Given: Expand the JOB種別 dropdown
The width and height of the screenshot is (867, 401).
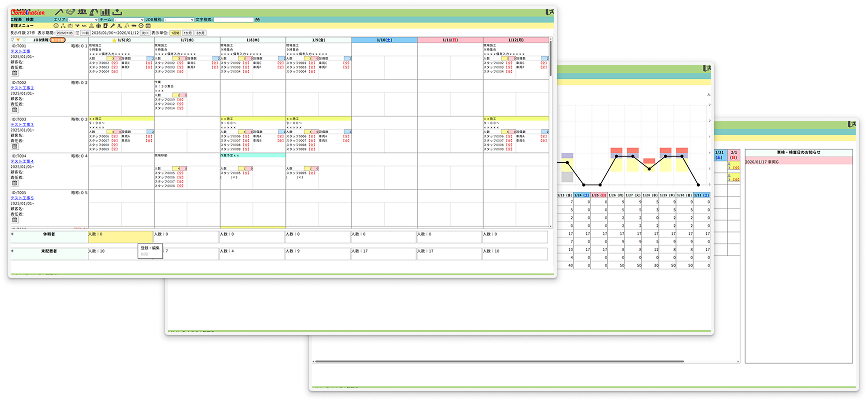Looking at the screenshot, I should (x=179, y=19).
